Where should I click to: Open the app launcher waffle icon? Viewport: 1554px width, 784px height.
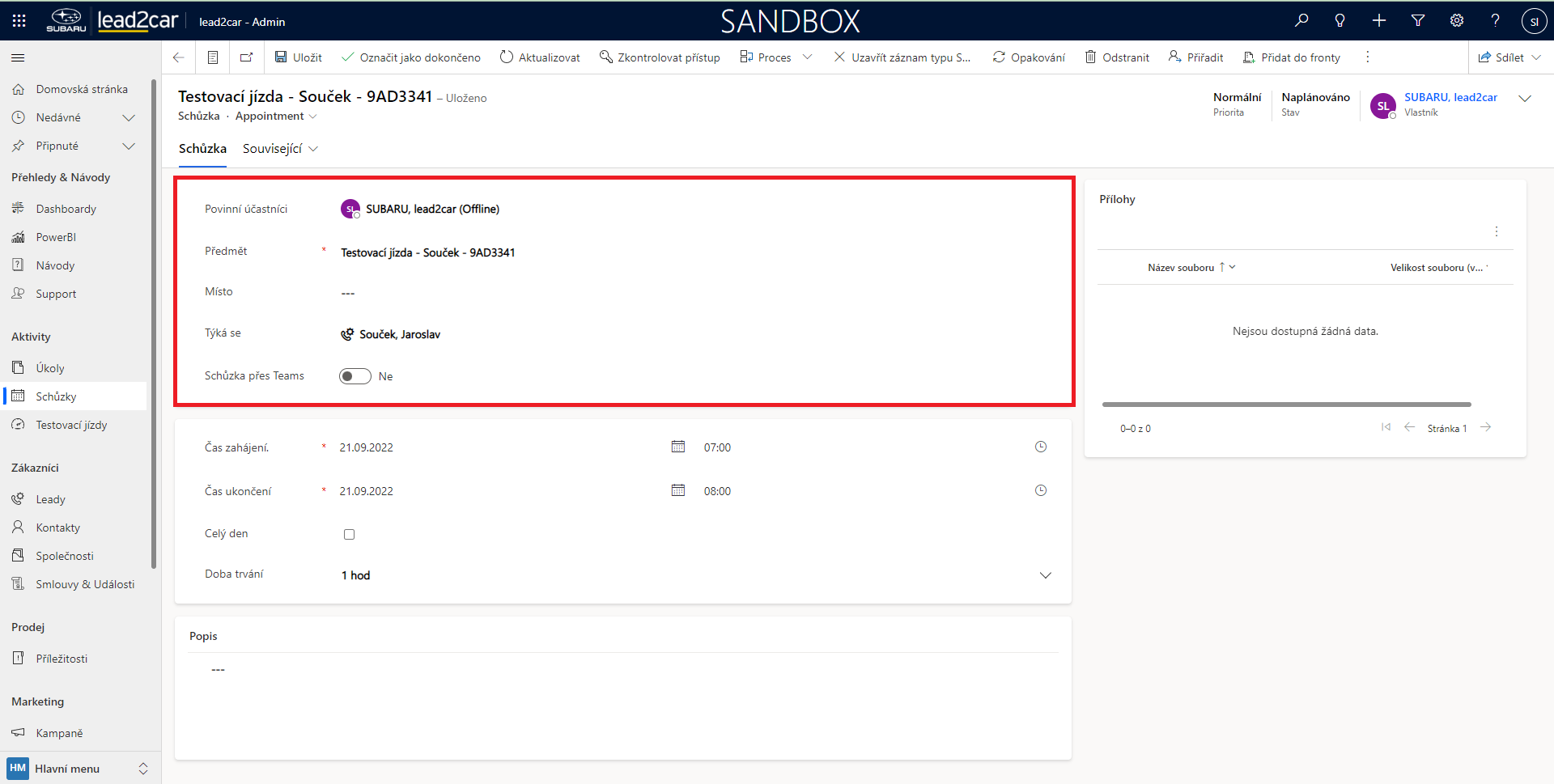(19, 21)
